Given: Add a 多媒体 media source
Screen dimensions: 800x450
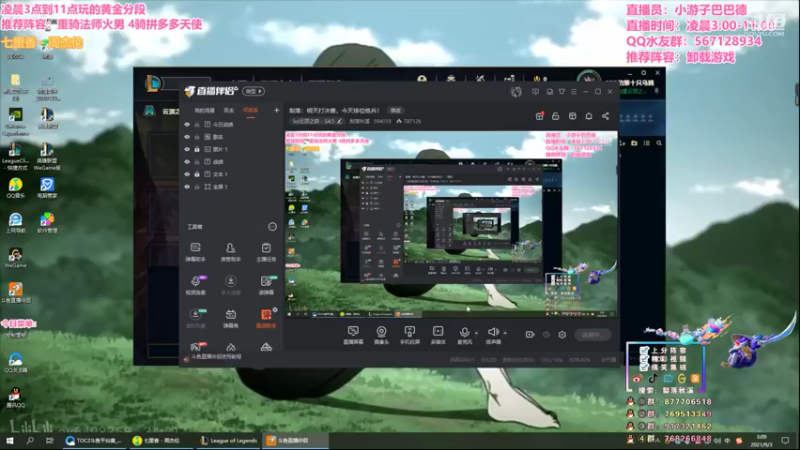Looking at the screenshot, I should pos(438,335).
